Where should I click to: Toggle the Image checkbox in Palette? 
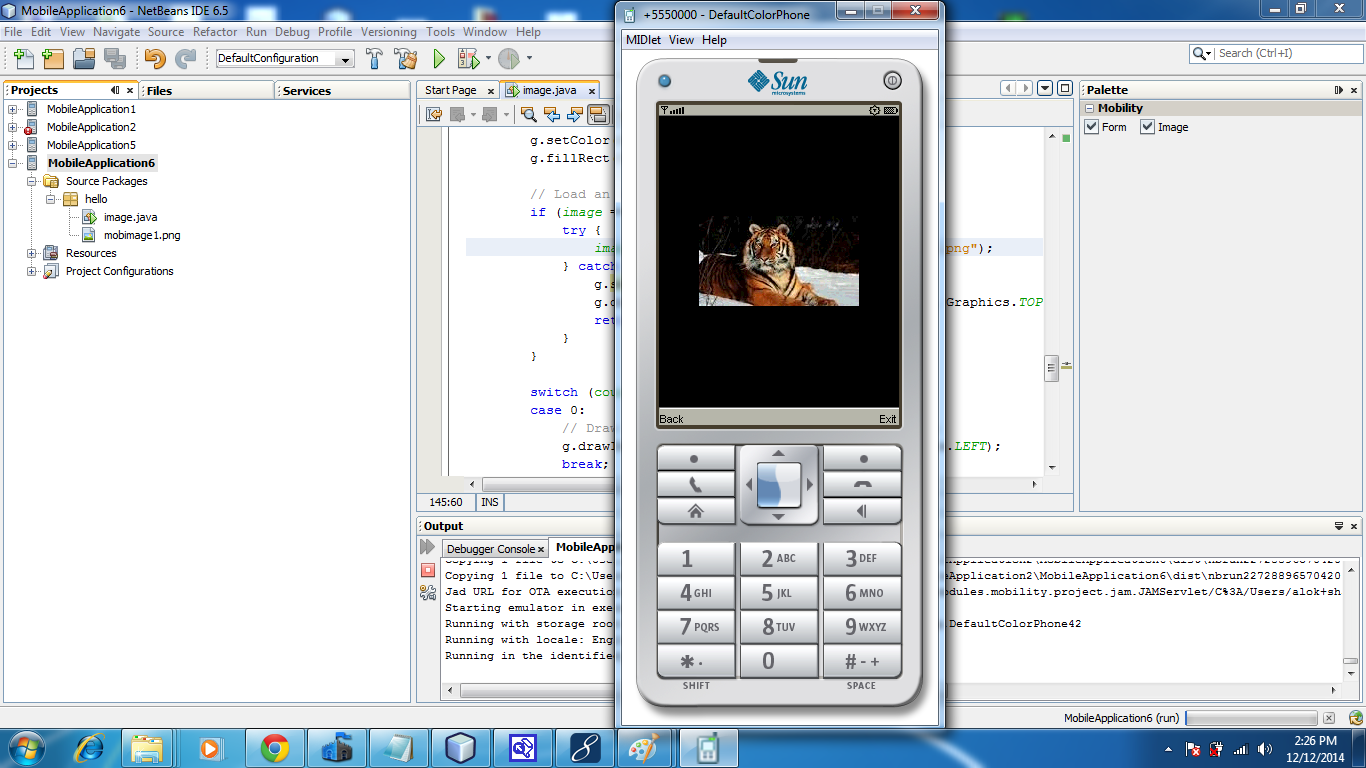1148,127
